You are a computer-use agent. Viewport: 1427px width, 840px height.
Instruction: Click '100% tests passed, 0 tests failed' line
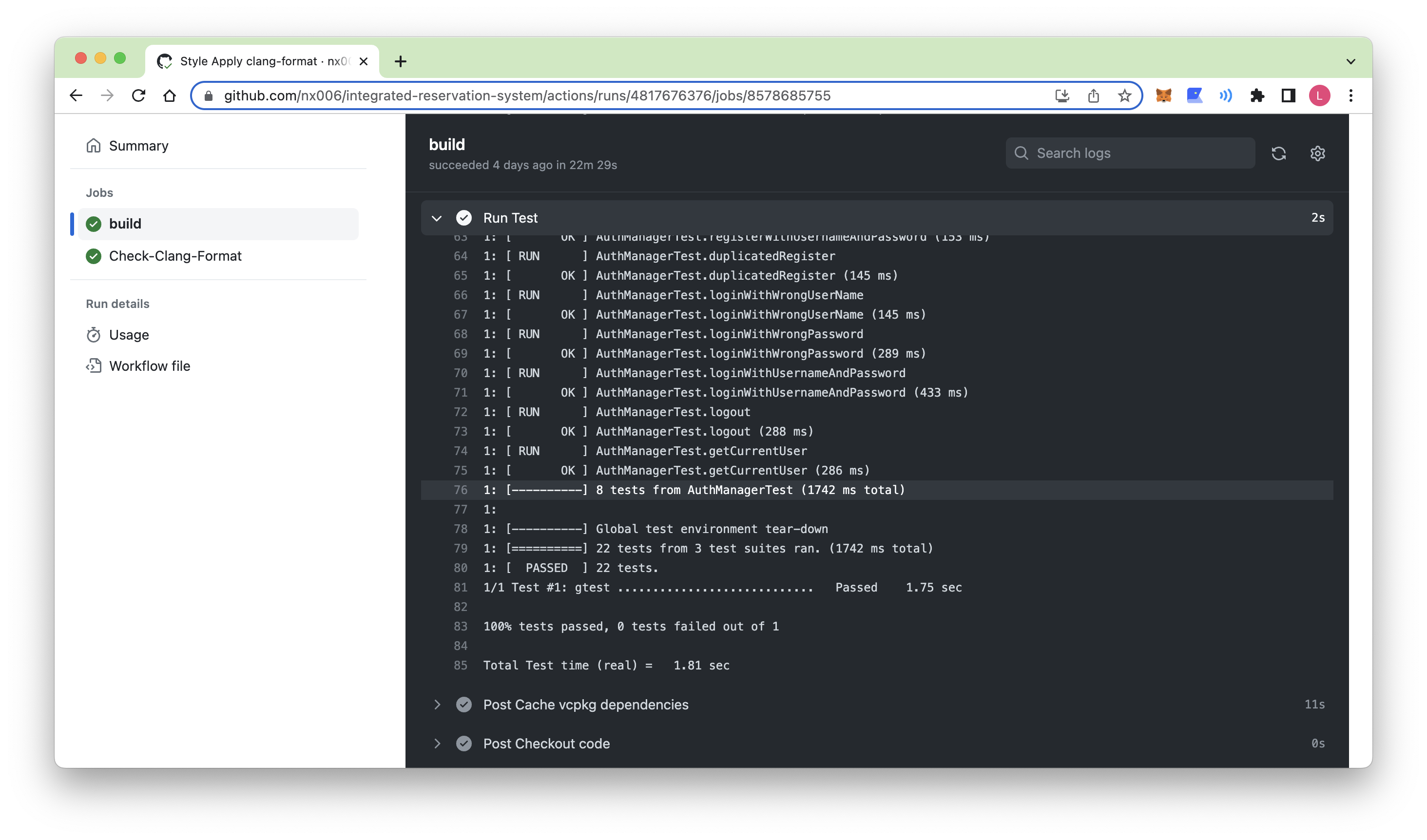point(631,627)
